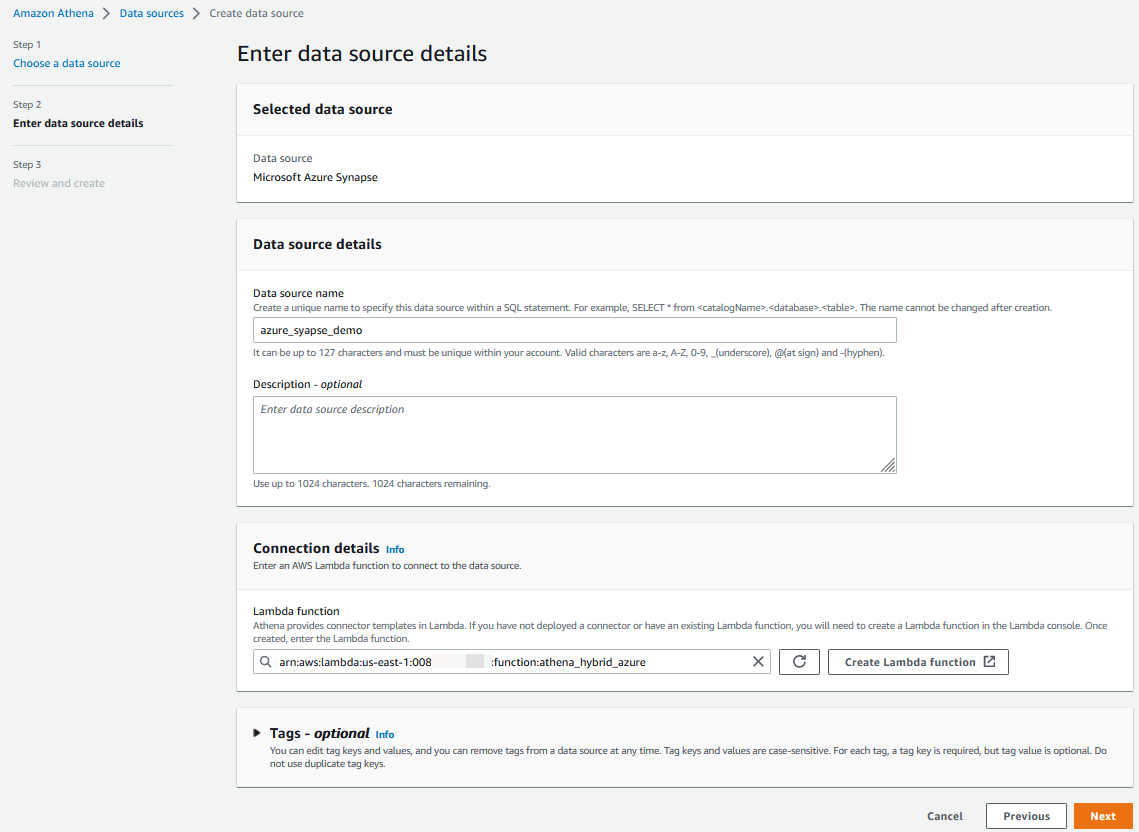Focus the Data source name input field
Screen dimensions: 1139x832
coord(575,330)
